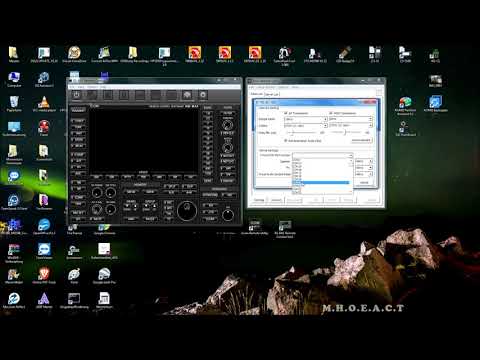480x360 pixels.
Task: Open the first menu in the remote utility window
Action: pyautogui.click(x=252, y=87)
